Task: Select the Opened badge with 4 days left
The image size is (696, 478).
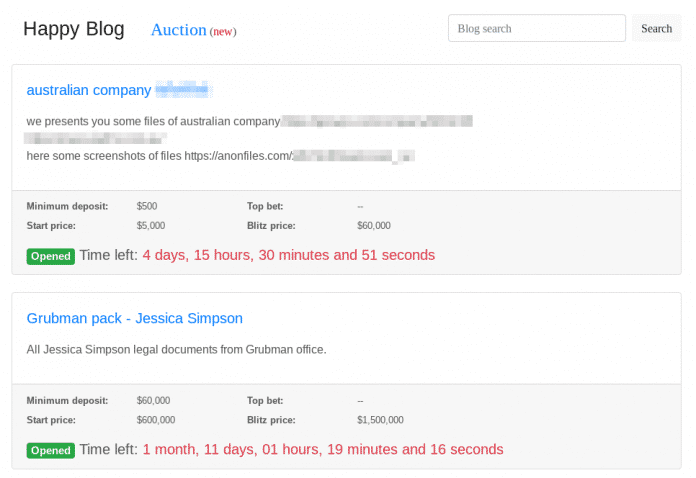Action: tap(51, 256)
